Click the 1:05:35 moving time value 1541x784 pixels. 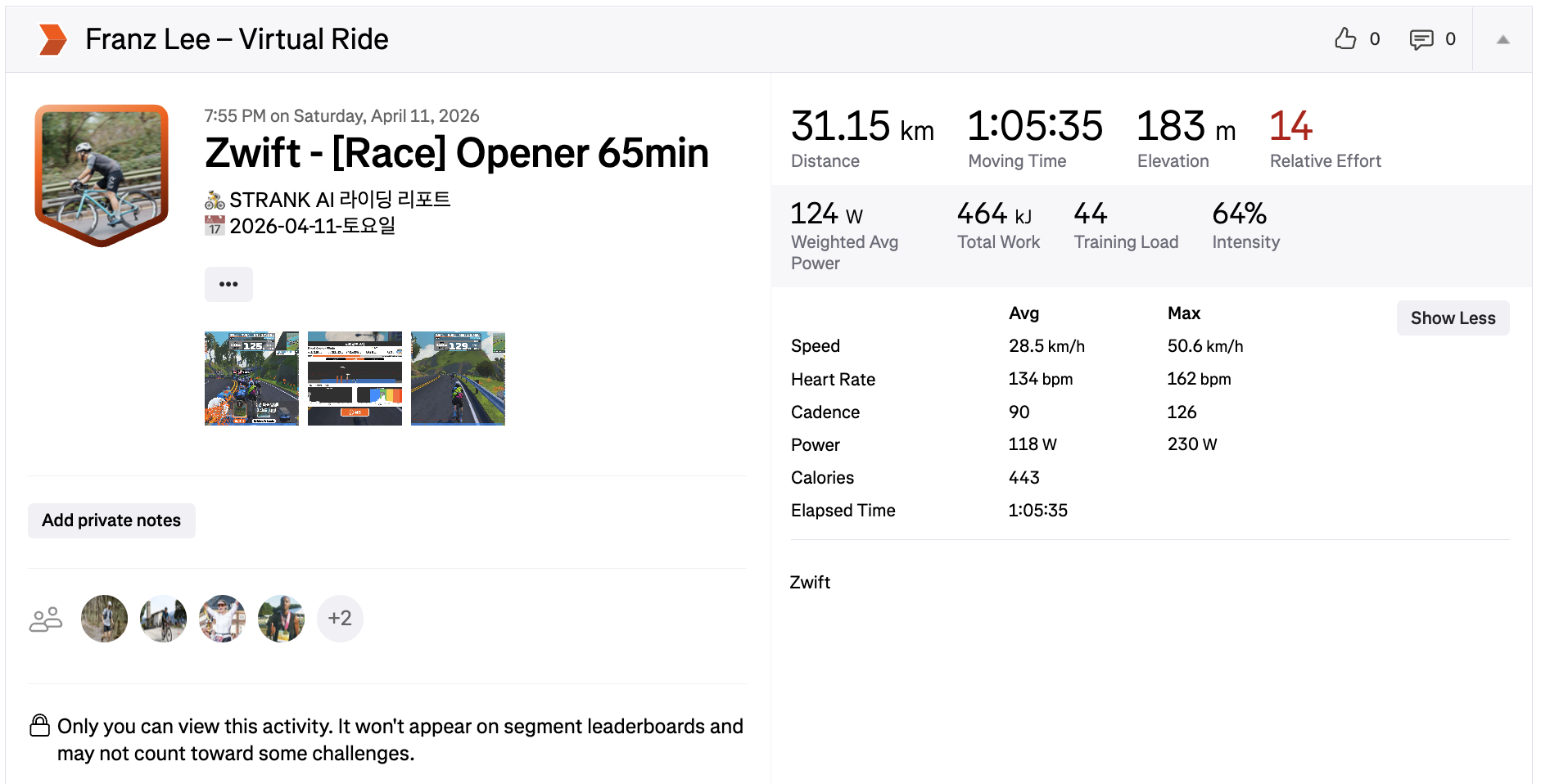(x=1035, y=127)
